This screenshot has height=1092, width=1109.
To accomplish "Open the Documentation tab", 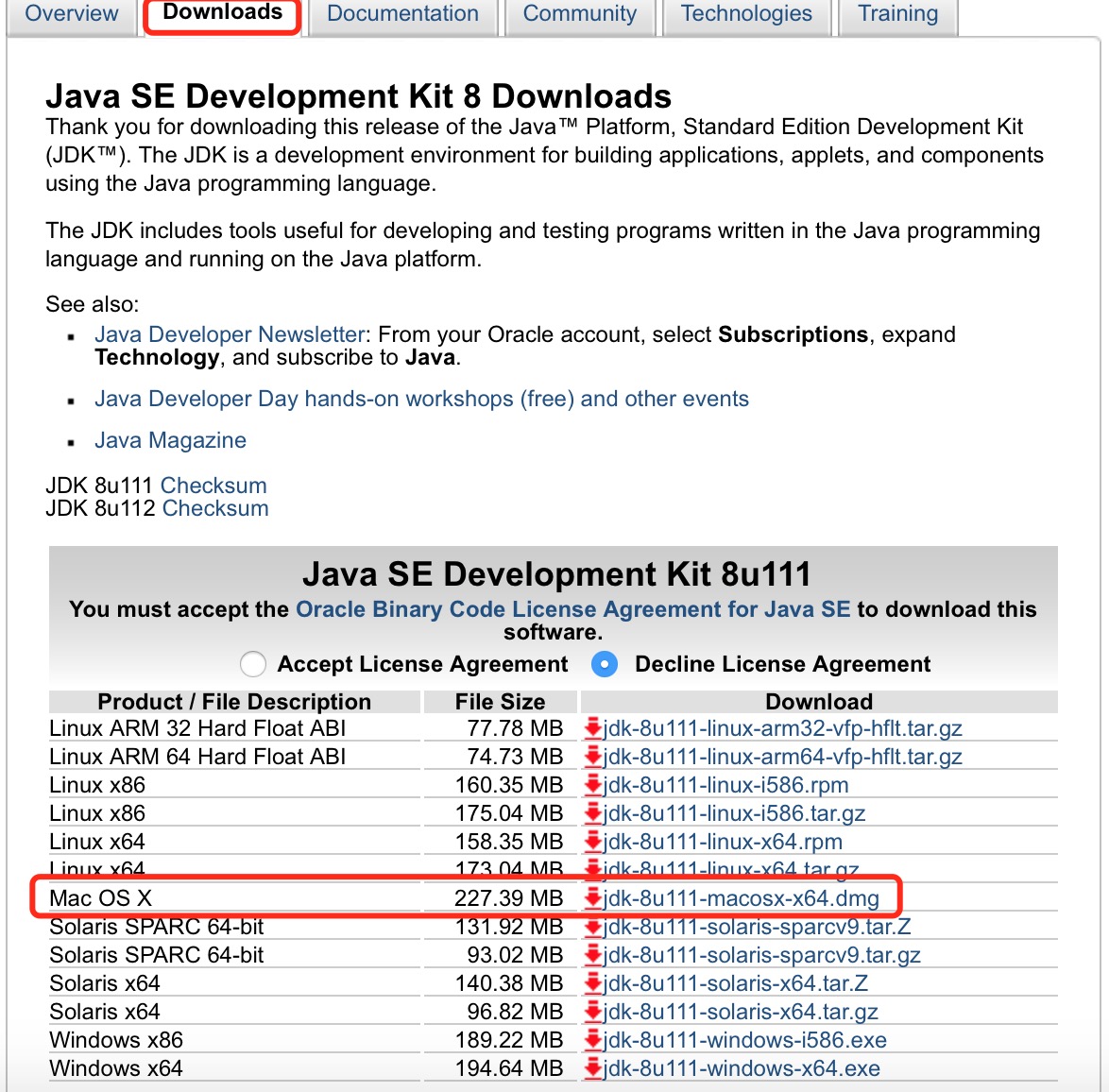I will tap(402, 13).
